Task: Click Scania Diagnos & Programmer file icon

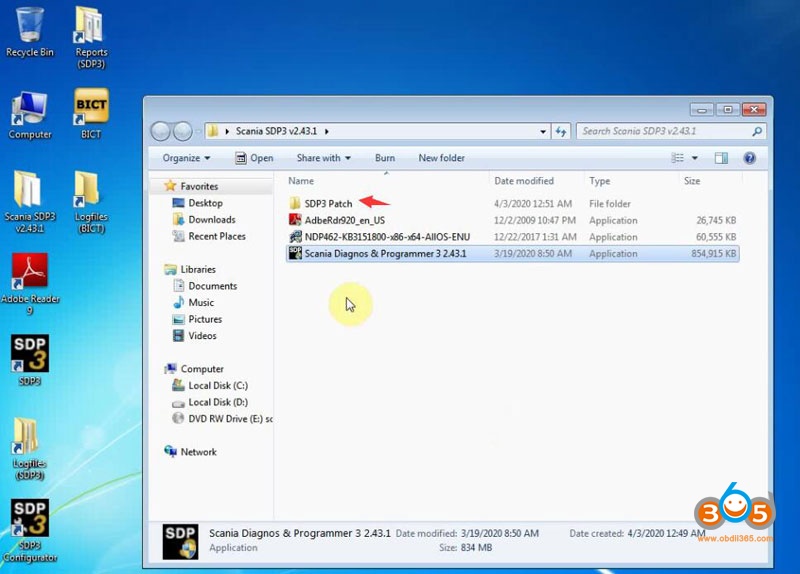Action: 294,253
